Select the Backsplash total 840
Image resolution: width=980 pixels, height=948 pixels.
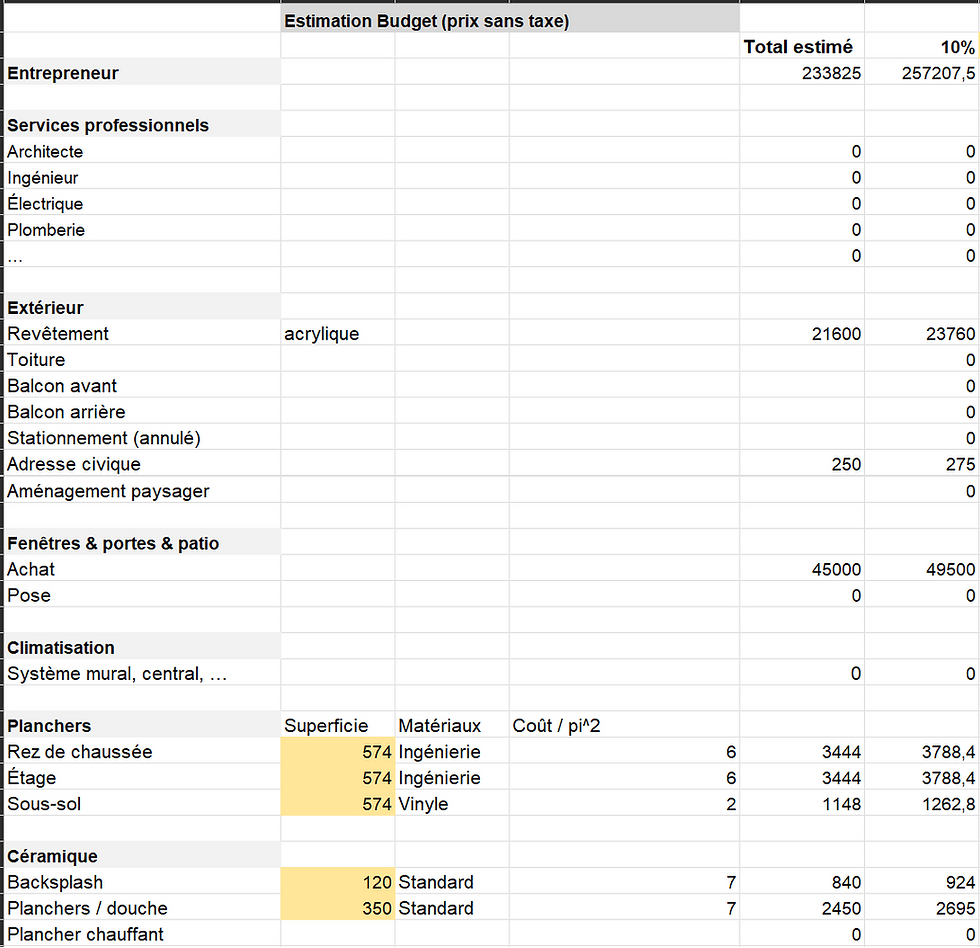coord(802,882)
